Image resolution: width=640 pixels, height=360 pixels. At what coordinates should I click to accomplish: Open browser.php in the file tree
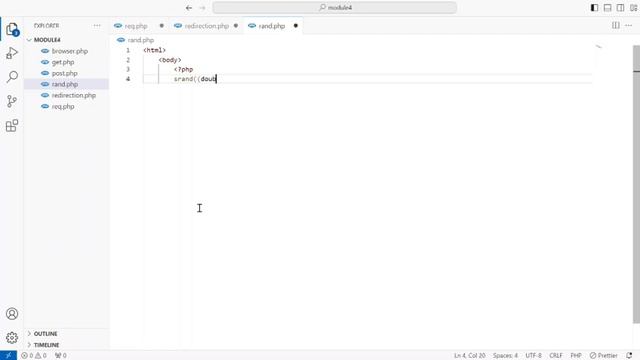[70, 51]
